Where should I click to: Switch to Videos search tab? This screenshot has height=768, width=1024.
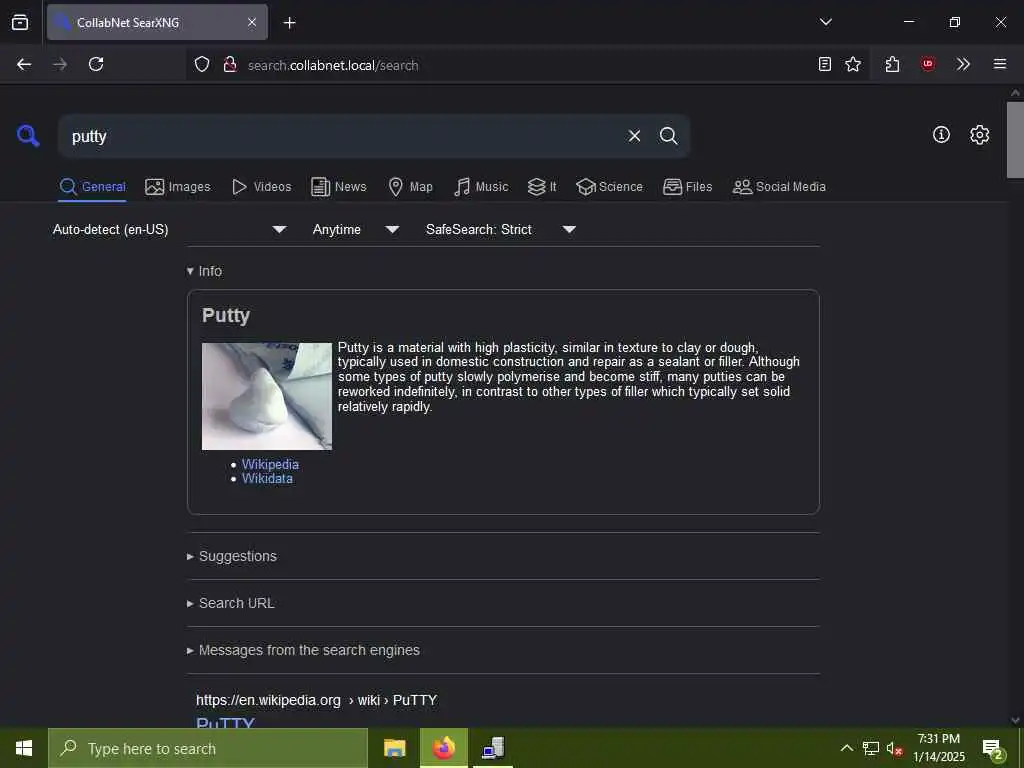tap(261, 187)
